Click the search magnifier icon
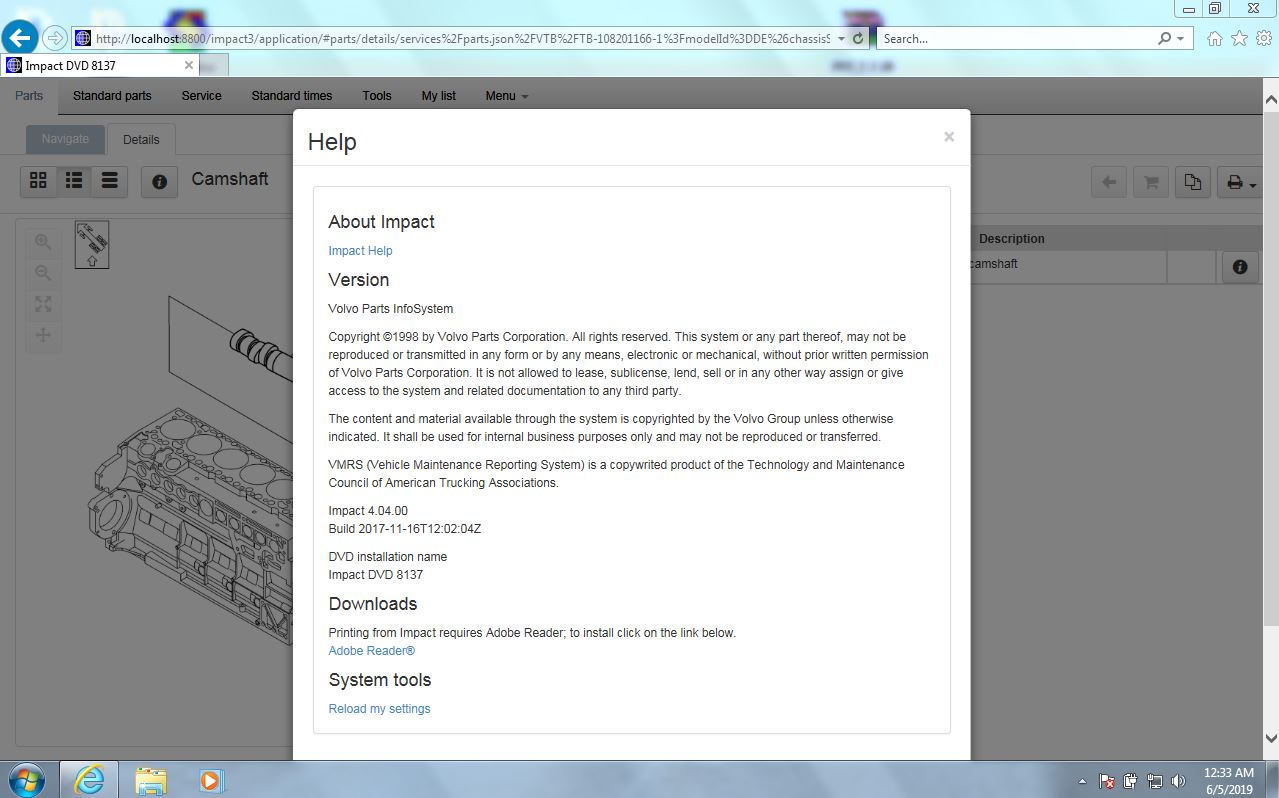1279x798 pixels. 1164,39
